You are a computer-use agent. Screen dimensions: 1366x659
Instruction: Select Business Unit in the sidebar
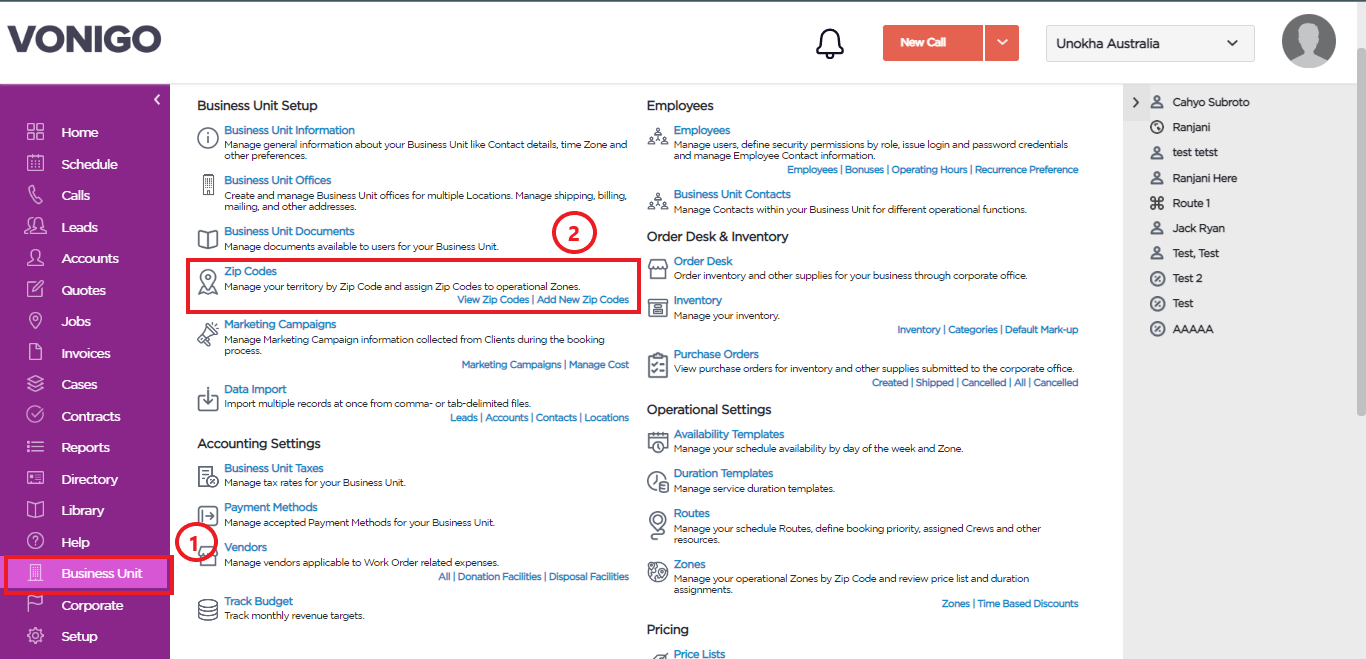pyautogui.click(x=89, y=574)
